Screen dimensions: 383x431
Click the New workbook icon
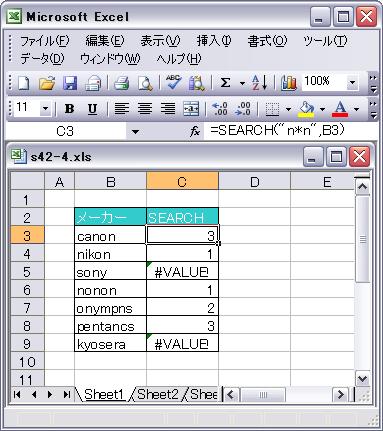23,83
